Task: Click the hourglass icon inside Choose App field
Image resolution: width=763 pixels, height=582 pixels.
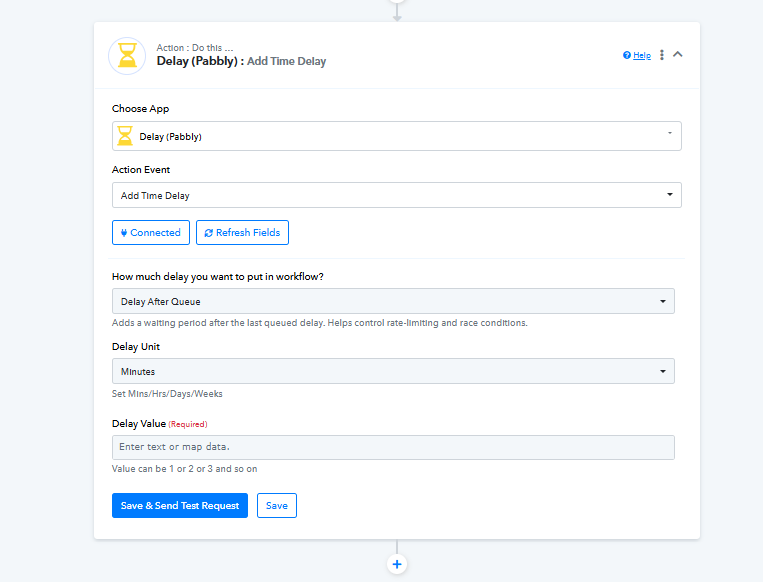Action: coord(125,136)
